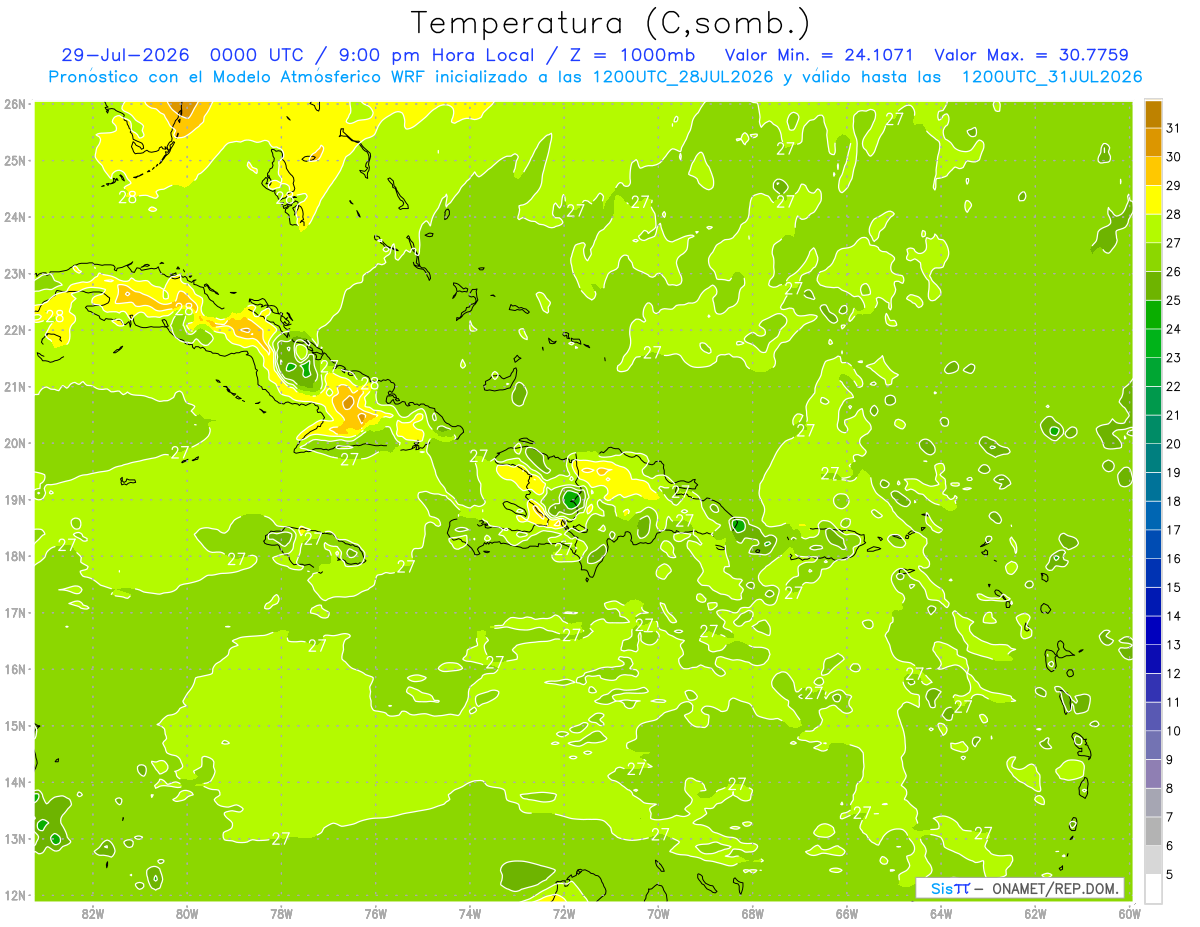Click the 26N latitude label
1200x927 pixels.
pyautogui.click(x=14, y=104)
